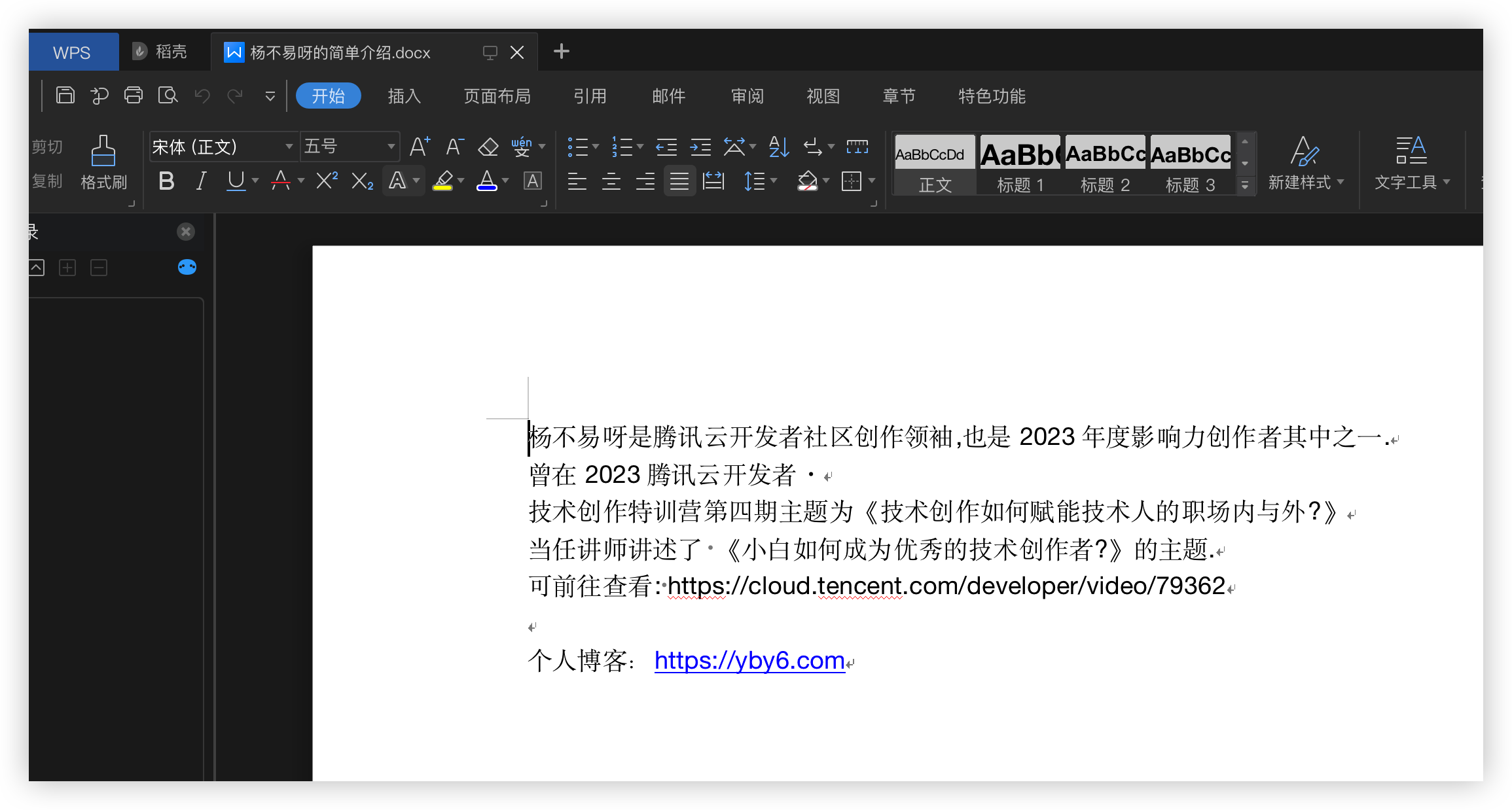1512x810 pixels.
Task: Expand the styles gallery list
Action: tap(1245, 186)
